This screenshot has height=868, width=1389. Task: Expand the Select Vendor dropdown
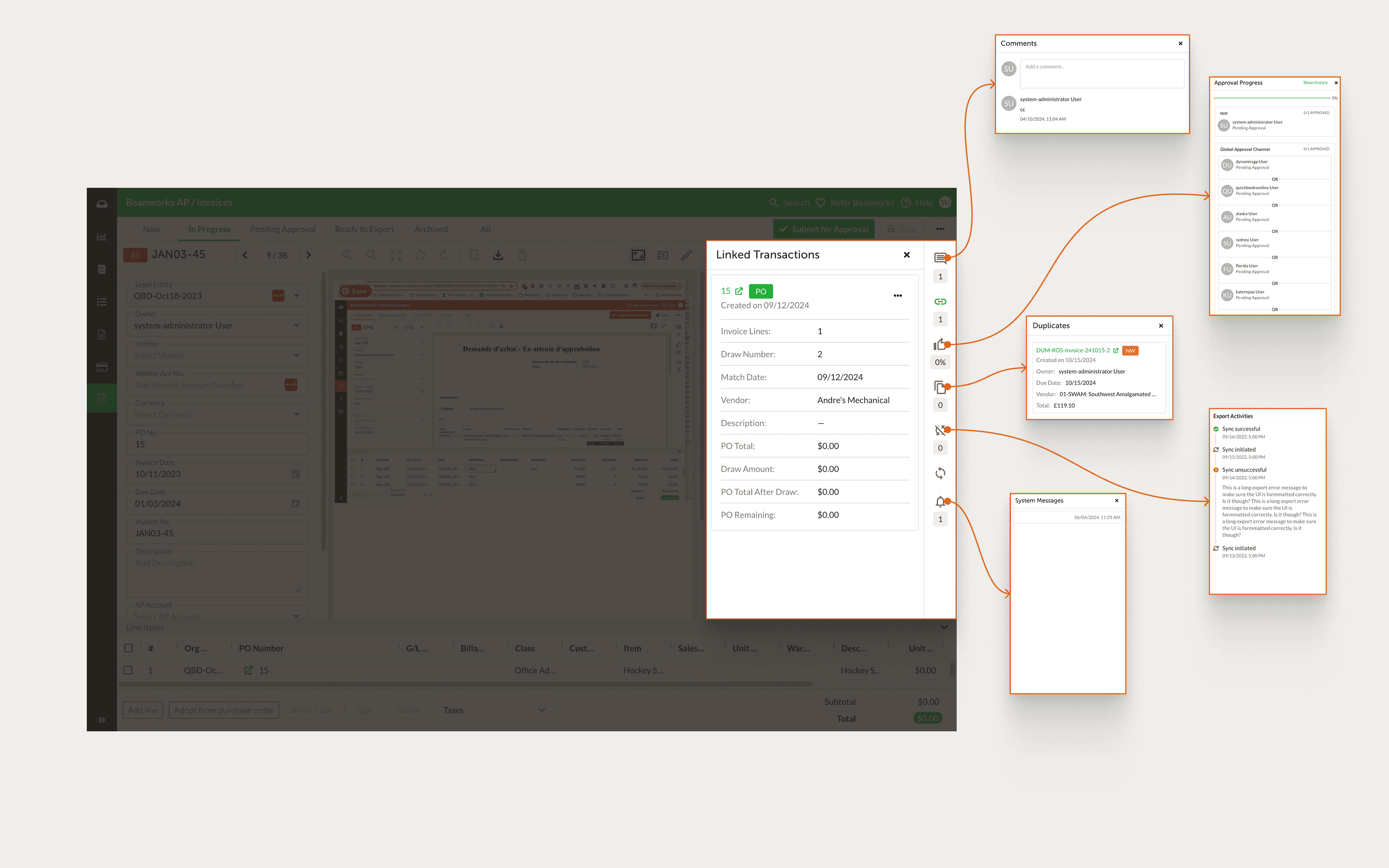[x=296, y=355]
